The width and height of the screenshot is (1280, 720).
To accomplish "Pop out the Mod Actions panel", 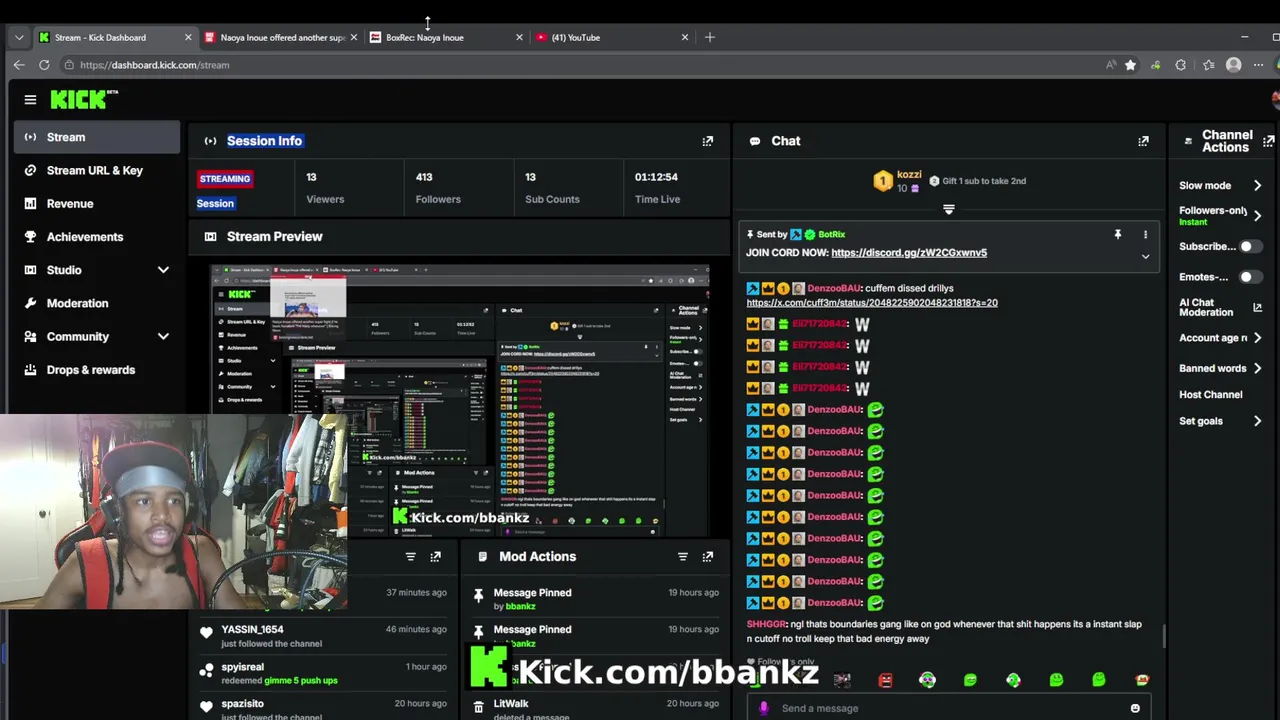I will pos(707,557).
